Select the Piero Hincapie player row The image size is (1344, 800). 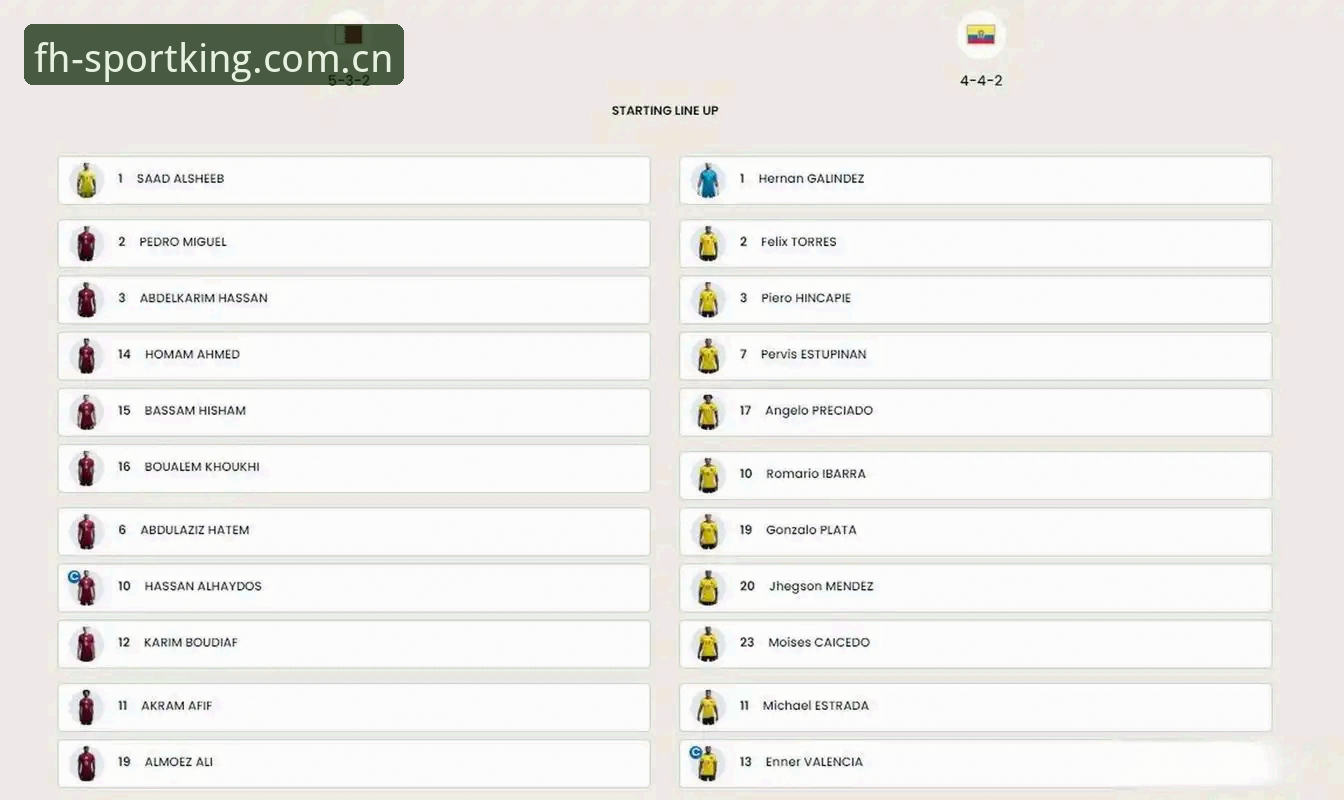coord(976,299)
